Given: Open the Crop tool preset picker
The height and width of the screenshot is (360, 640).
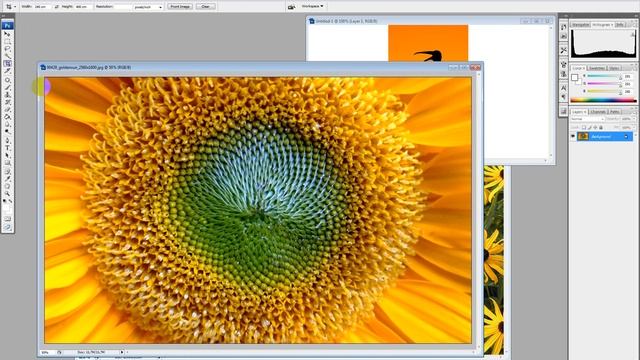Looking at the screenshot, I should point(11,7).
